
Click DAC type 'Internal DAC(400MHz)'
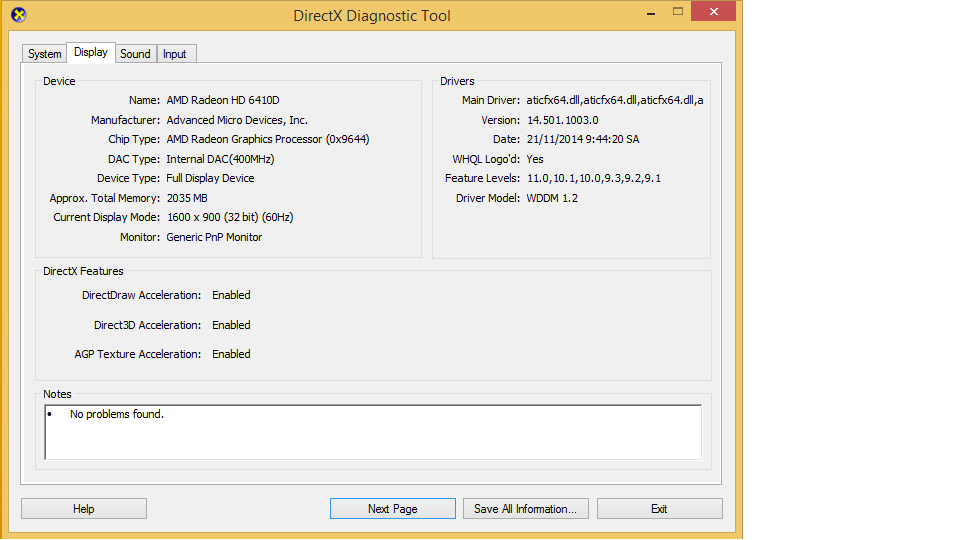pos(220,159)
